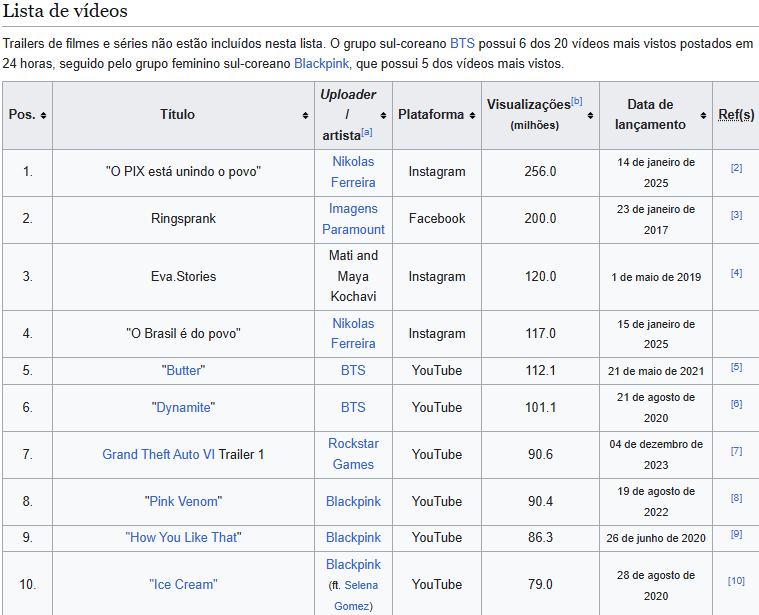Open Nikolas Ferreira link in row 1

pos(353,172)
